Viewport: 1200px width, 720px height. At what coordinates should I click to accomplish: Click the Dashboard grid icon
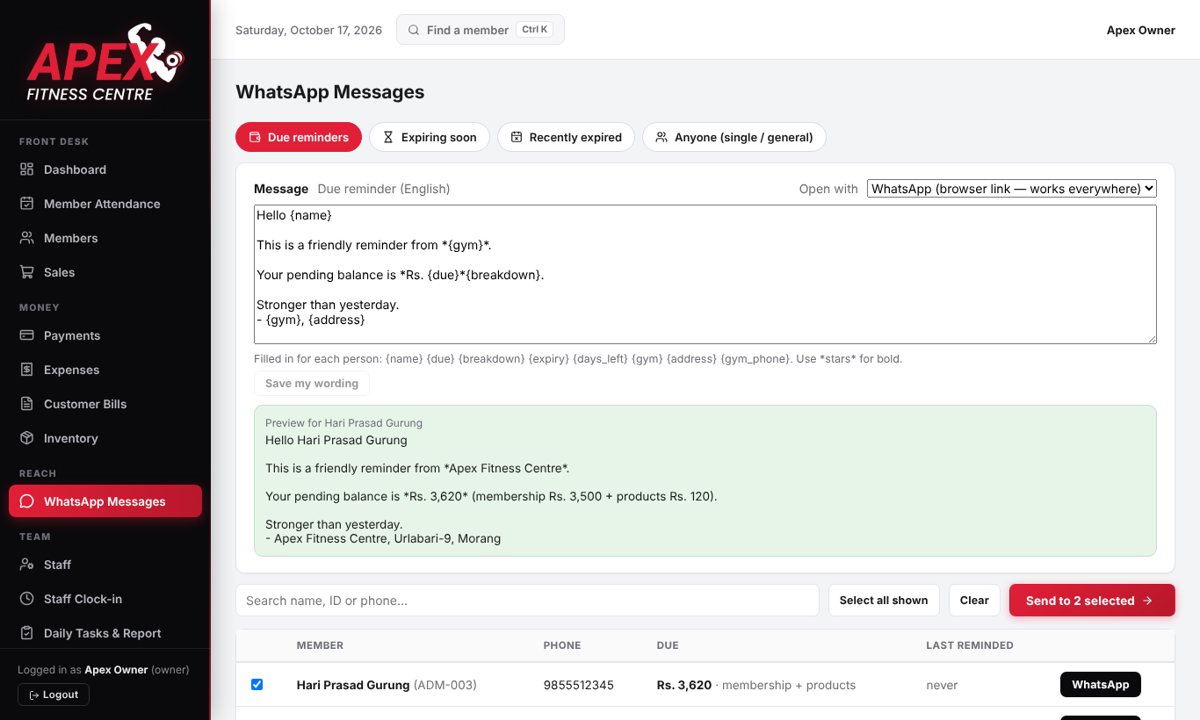click(27, 170)
